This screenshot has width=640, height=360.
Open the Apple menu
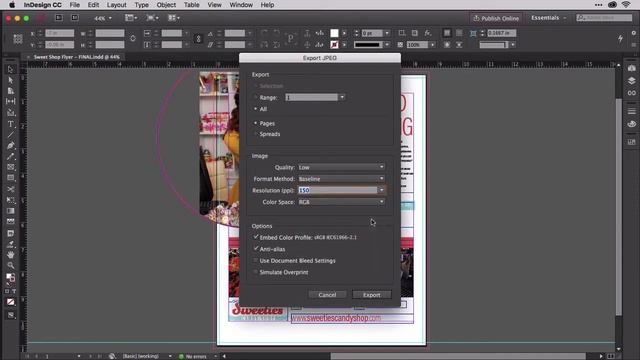point(12,5)
